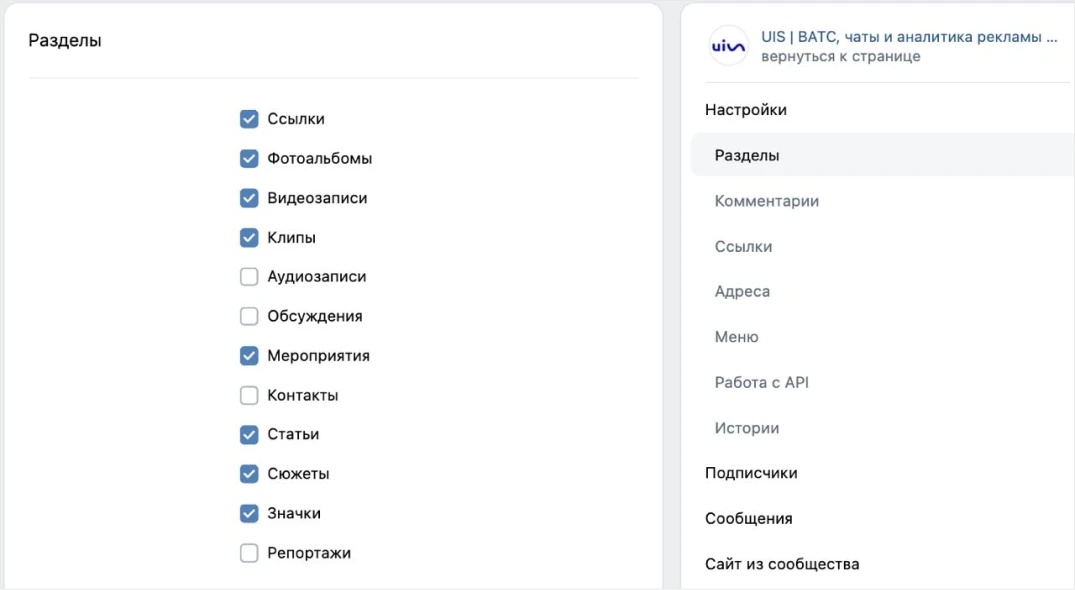Viewport: 1075px width, 590px height.
Task: Check the Обсуждения checkbox
Action: click(x=249, y=316)
